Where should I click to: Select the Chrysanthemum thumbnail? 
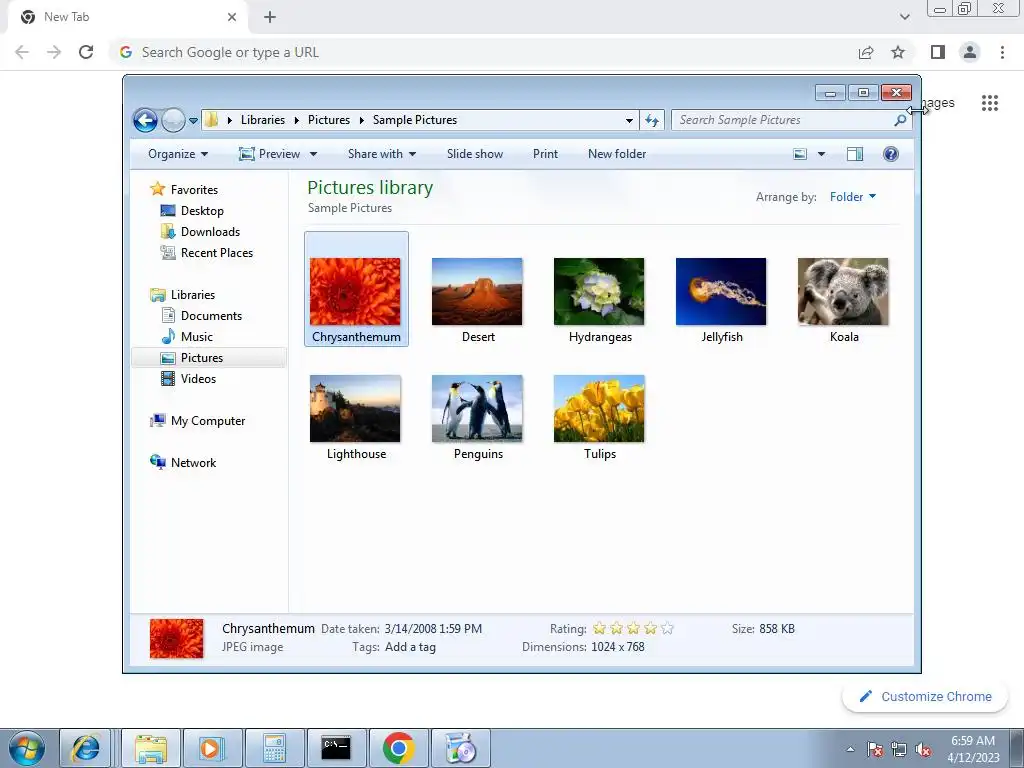click(355, 291)
